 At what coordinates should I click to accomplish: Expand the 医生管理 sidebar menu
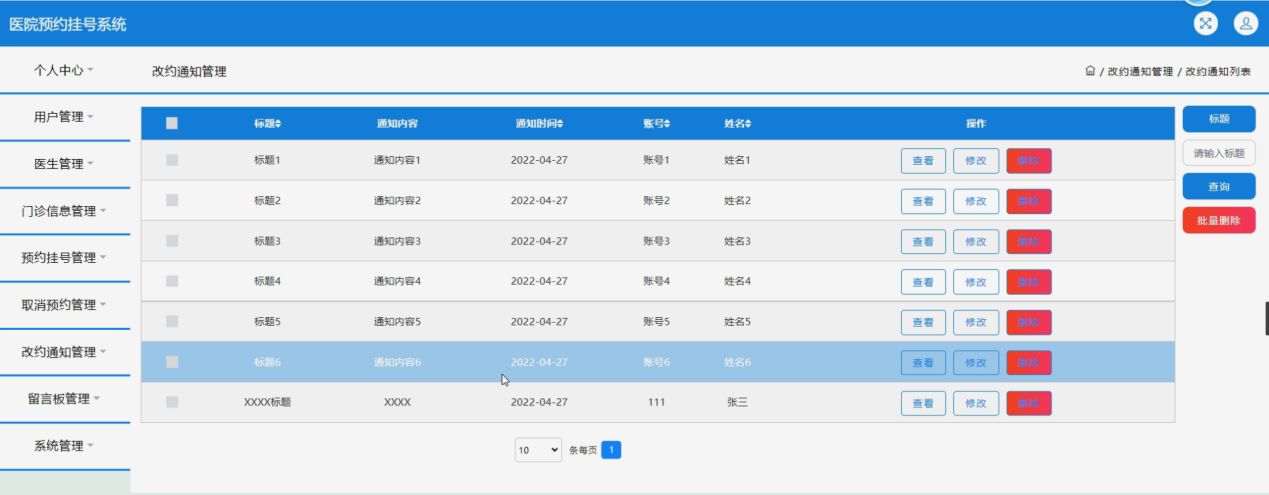(65, 164)
